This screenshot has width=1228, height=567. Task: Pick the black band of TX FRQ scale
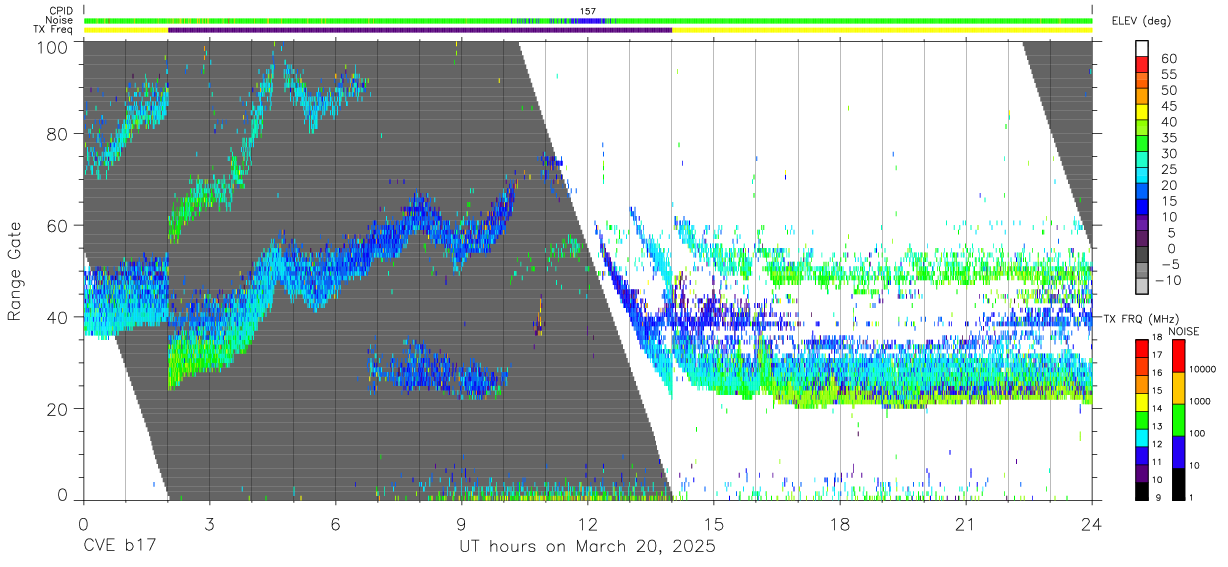1142,491
